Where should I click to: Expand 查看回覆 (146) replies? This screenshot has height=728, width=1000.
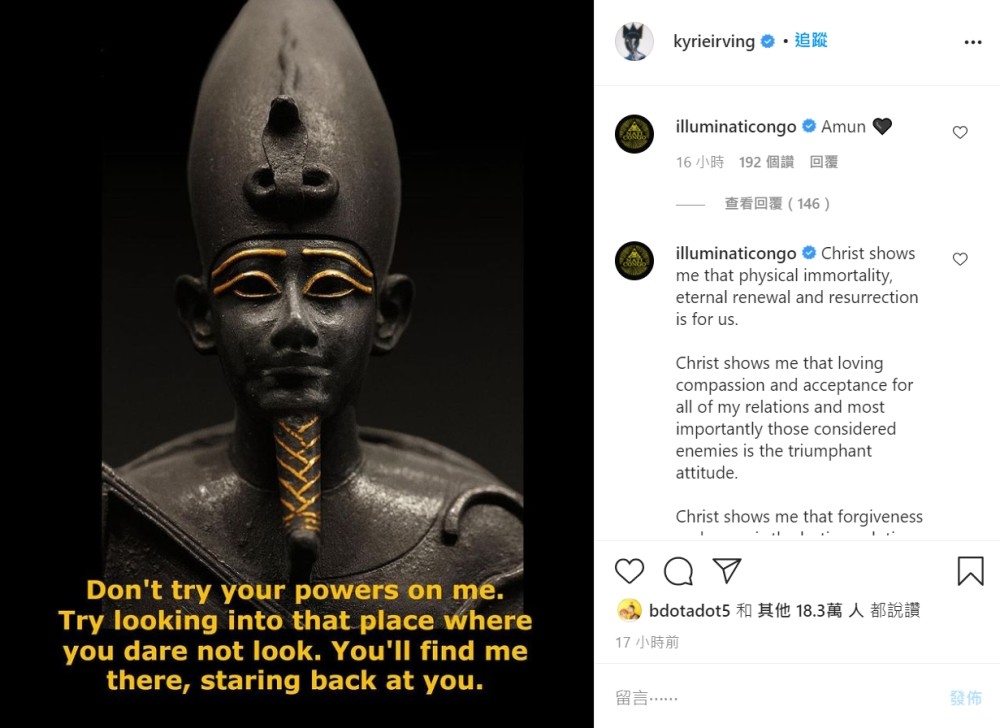click(777, 204)
